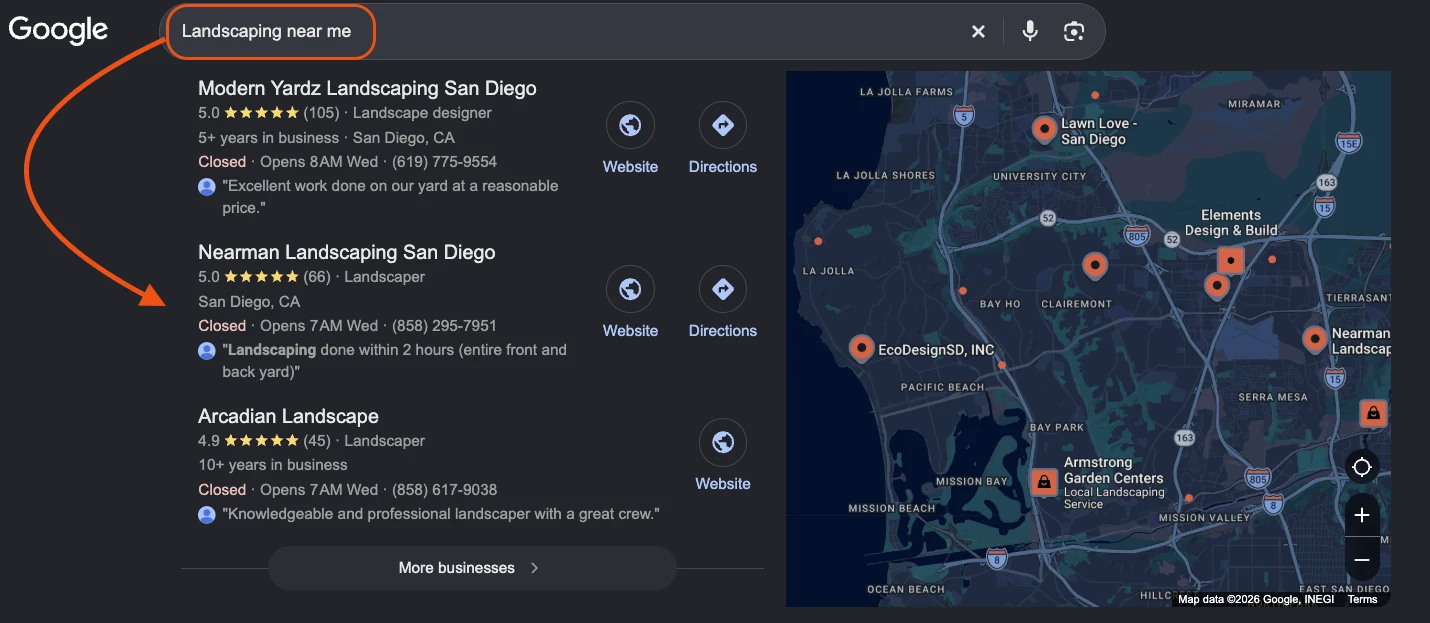1430x623 pixels.
Task: Select Lawn Love San Diego map pin
Action: [1044, 129]
